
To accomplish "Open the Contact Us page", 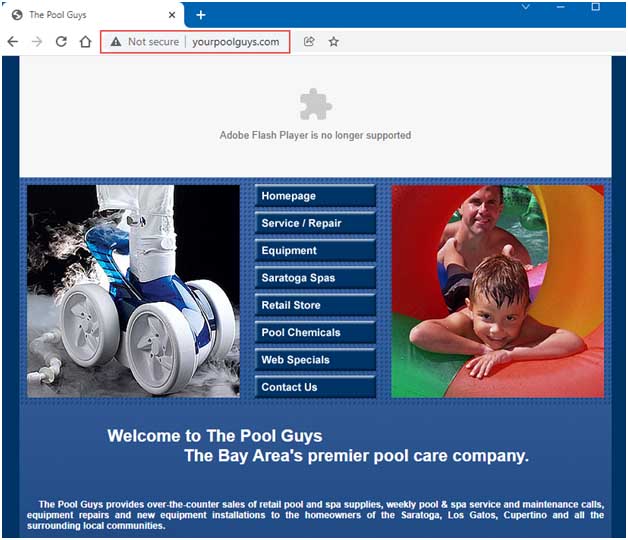I will click(x=315, y=387).
